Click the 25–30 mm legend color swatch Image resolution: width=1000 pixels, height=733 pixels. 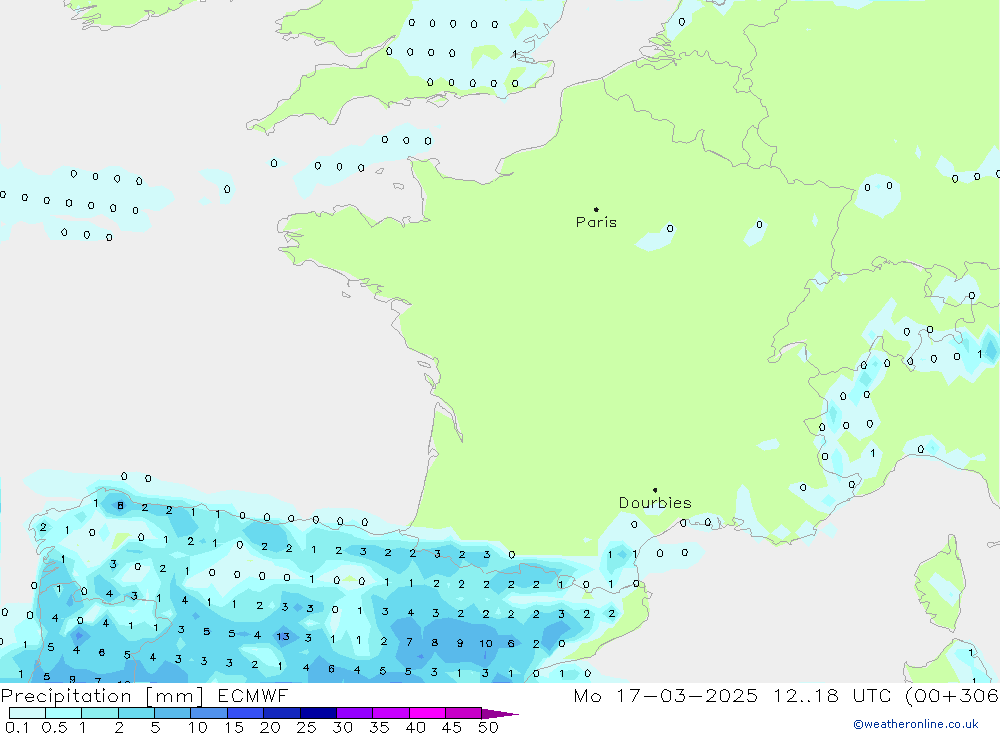point(318,713)
